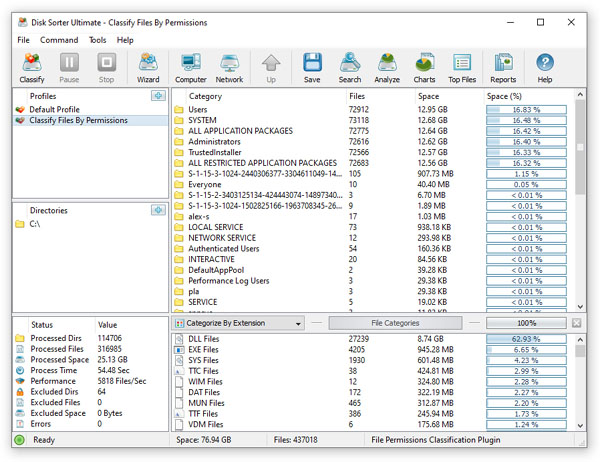Click the Users 16.83 % space bar
The image size is (600, 462).
coord(526,109)
